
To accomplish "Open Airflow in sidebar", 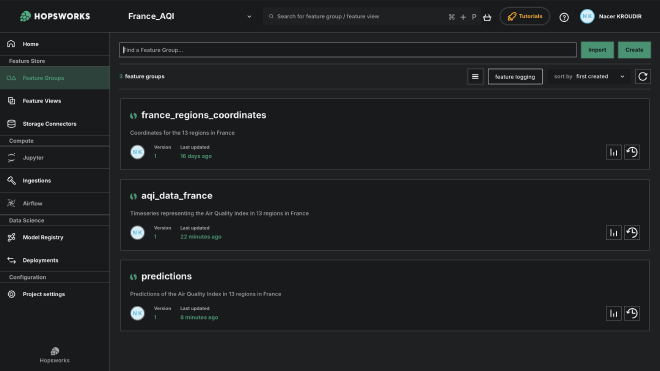I will pos(55,203).
